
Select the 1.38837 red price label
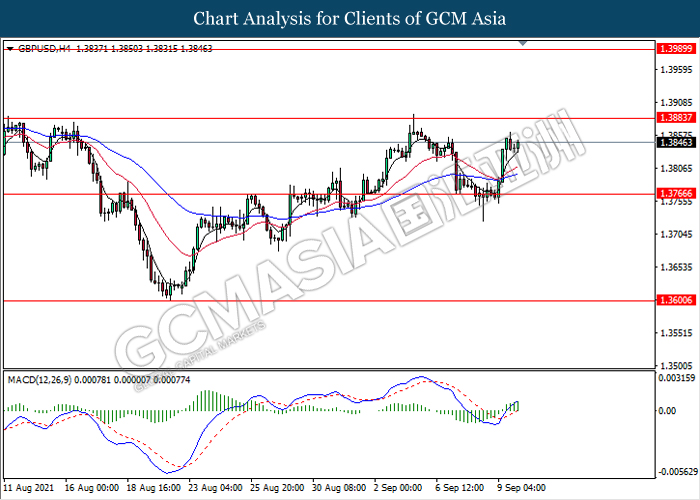[x=677, y=117]
